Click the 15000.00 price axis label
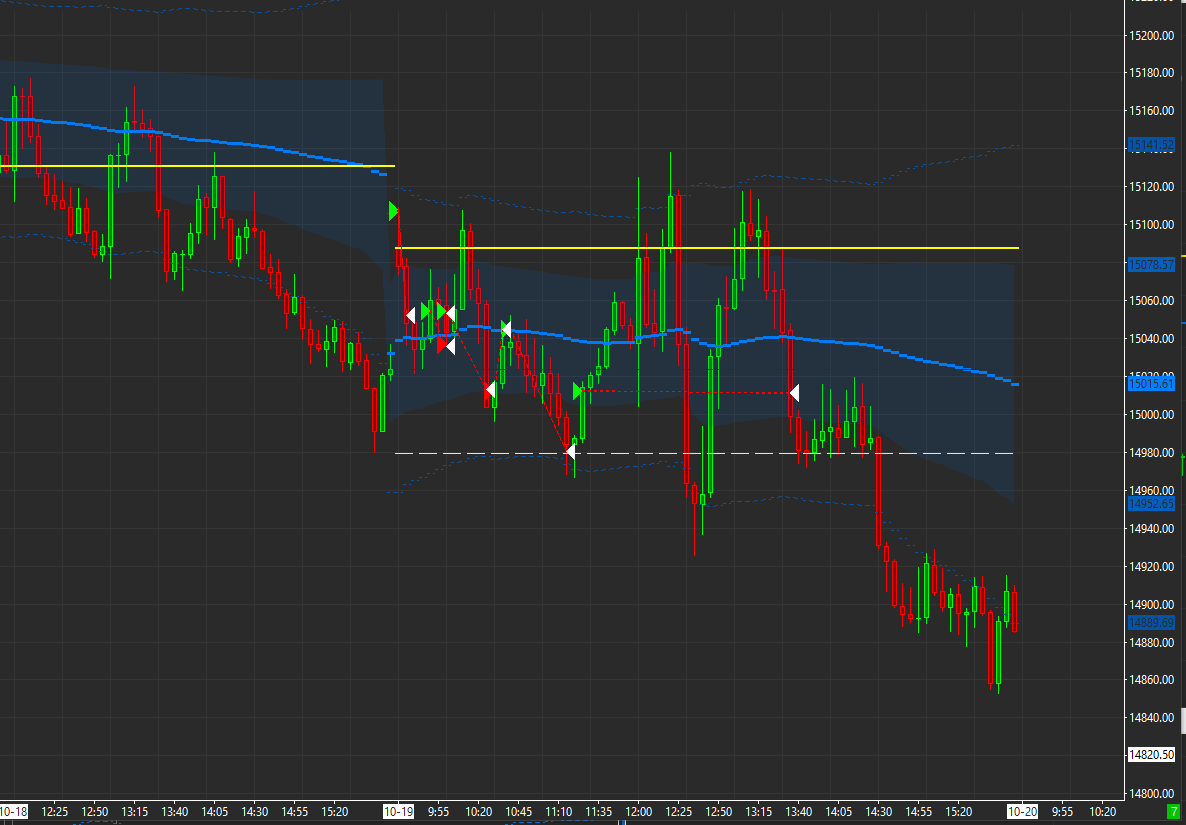Viewport: 1186px width, 825px height. click(x=1153, y=415)
